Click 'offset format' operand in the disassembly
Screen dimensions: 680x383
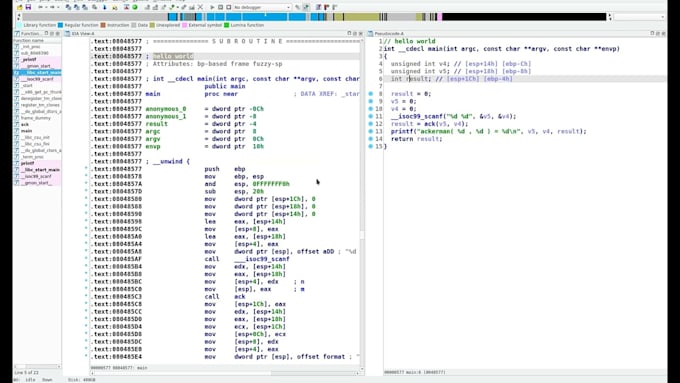[x=321, y=357]
